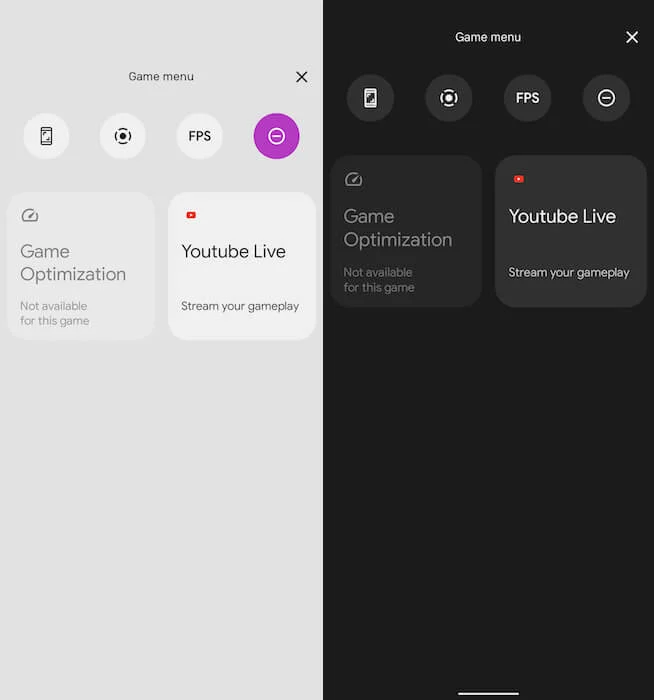Enable the FPS counter in the dark menu
This screenshot has height=700, width=654.
click(x=527, y=98)
